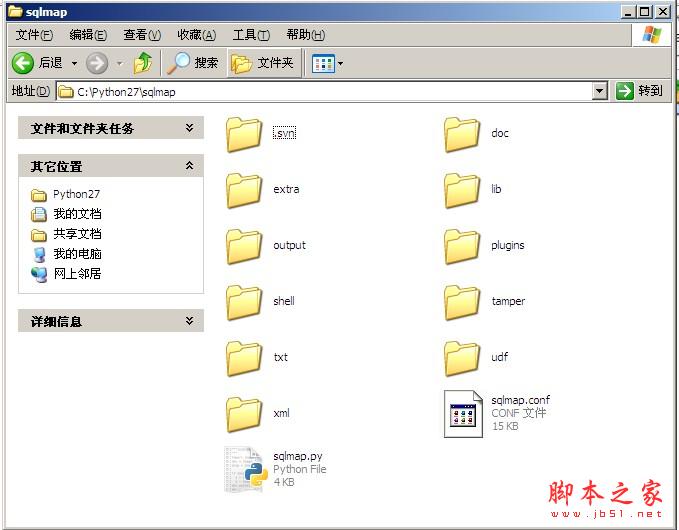
Task: Go up one folder level icon
Action: pos(143,63)
